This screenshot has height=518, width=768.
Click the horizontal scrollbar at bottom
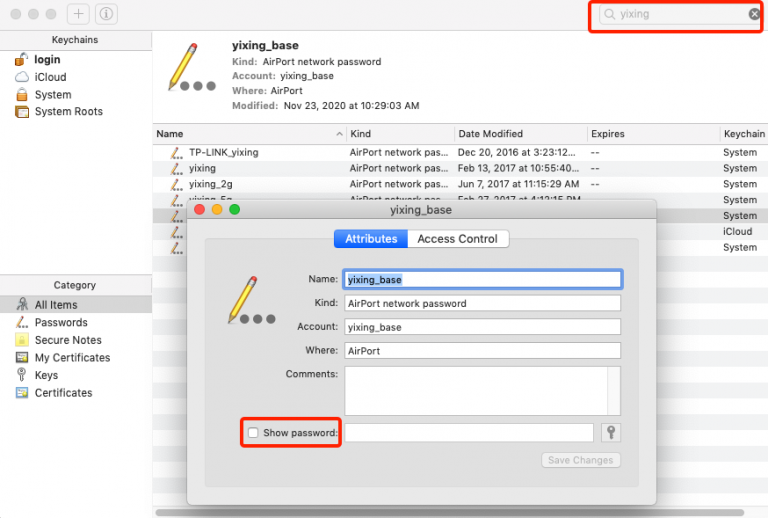(450, 513)
